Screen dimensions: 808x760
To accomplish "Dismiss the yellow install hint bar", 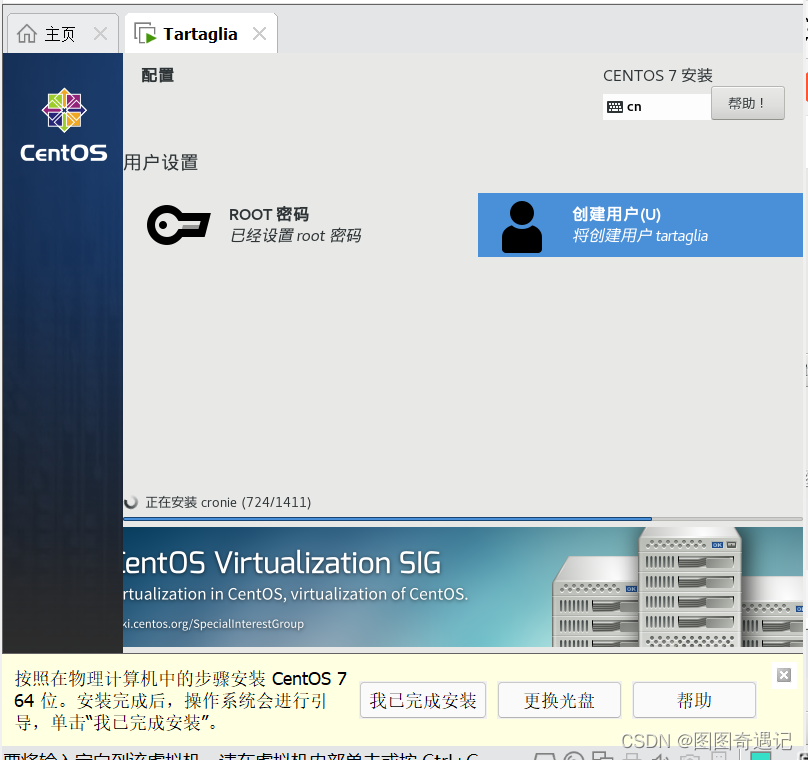I will point(784,675).
